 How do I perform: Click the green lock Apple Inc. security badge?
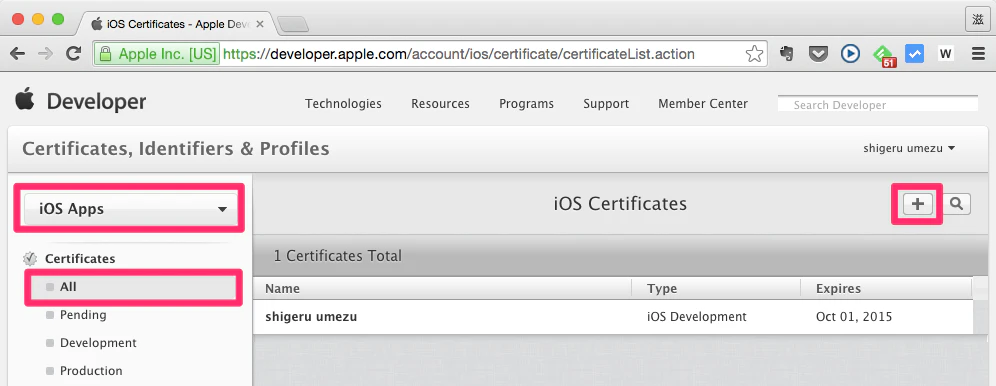[x=158, y=54]
